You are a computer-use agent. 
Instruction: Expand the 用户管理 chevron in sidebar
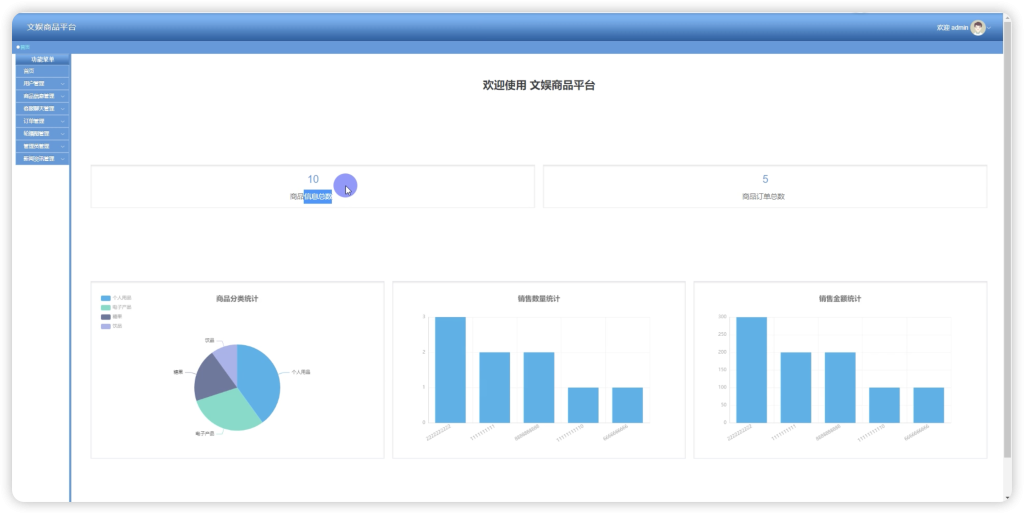(x=63, y=84)
